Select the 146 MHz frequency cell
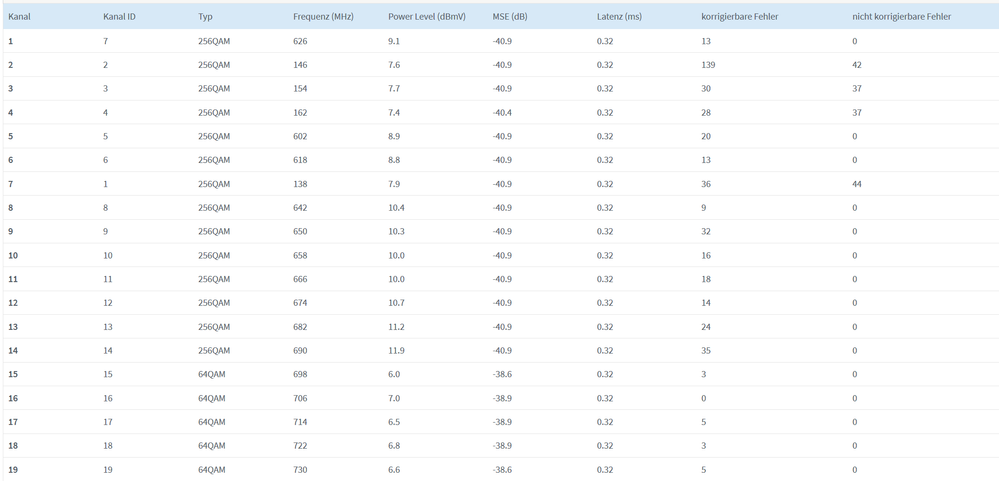Image resolution: width=999 pixels, height=481 pixels. coord(300,65)
